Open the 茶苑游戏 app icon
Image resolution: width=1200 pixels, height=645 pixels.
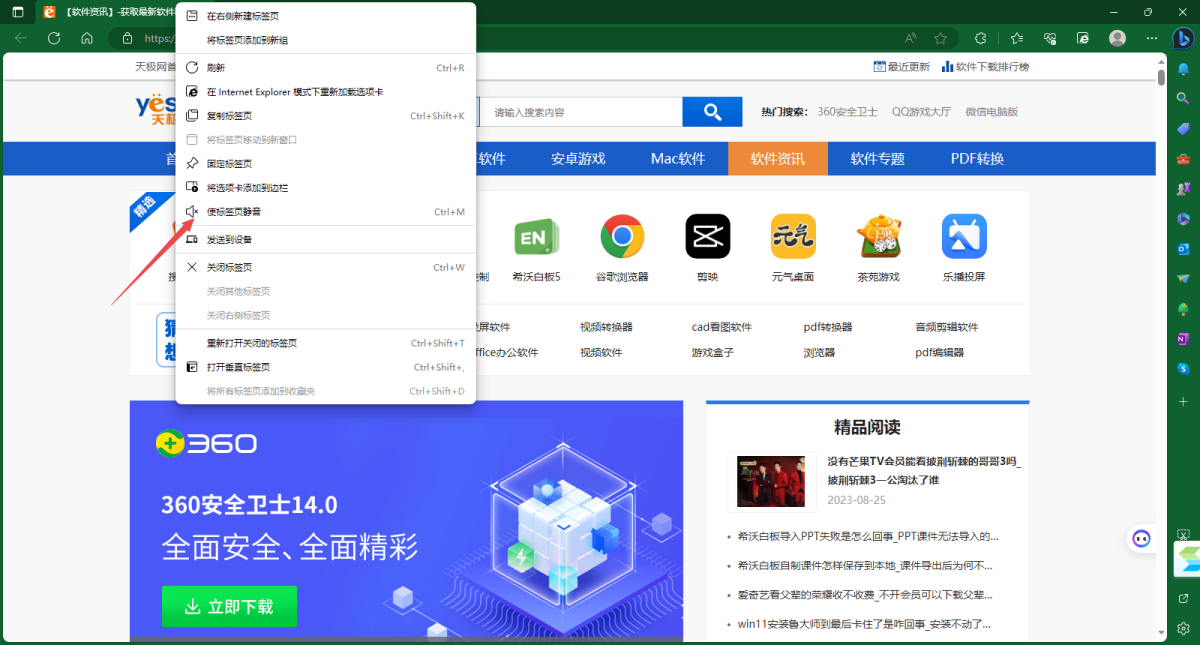click(879, 237)
